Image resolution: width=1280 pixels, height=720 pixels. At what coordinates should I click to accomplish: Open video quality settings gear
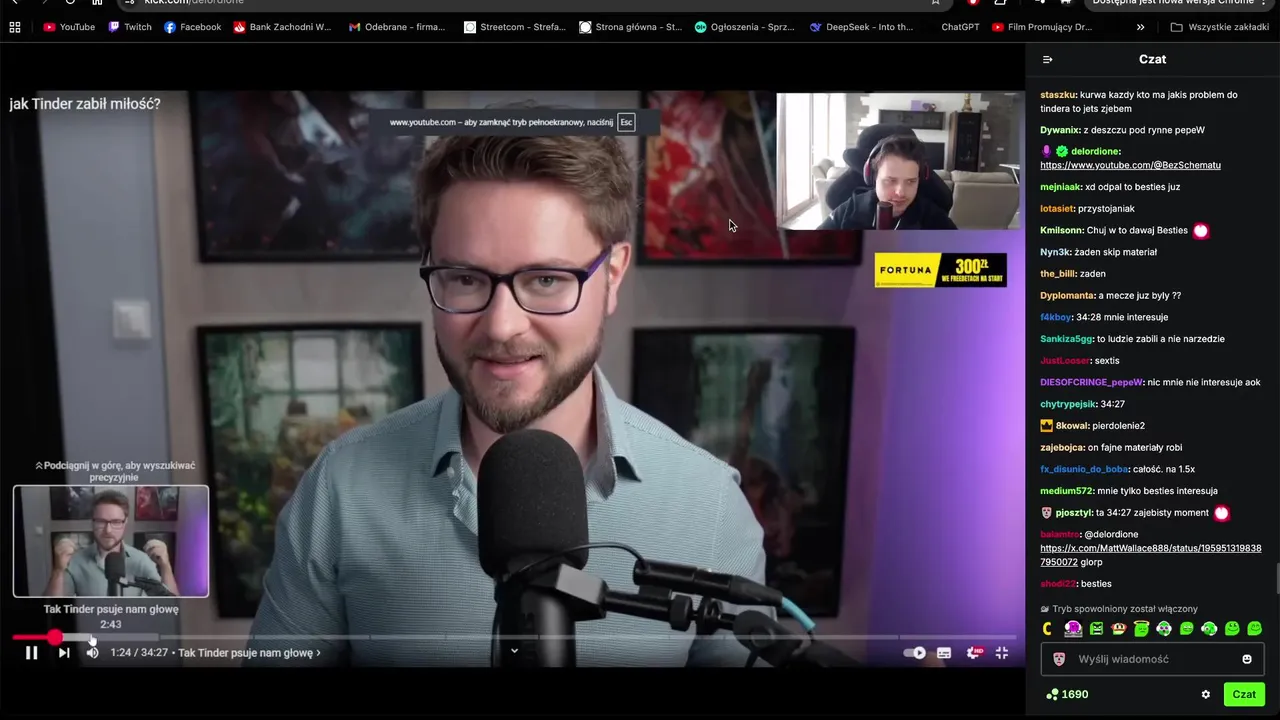pyautogui.click(x=973, y=653)
